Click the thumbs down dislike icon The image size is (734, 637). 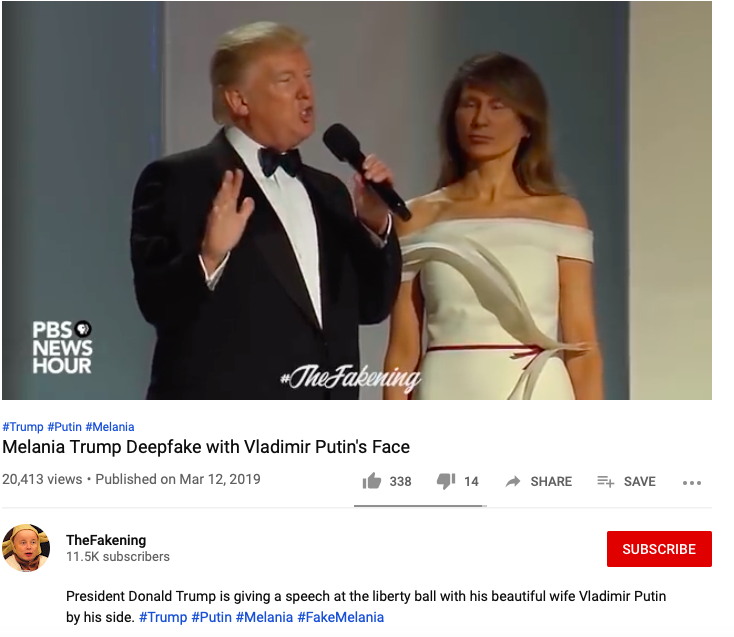pyautogui.click(x=446, y=481)
